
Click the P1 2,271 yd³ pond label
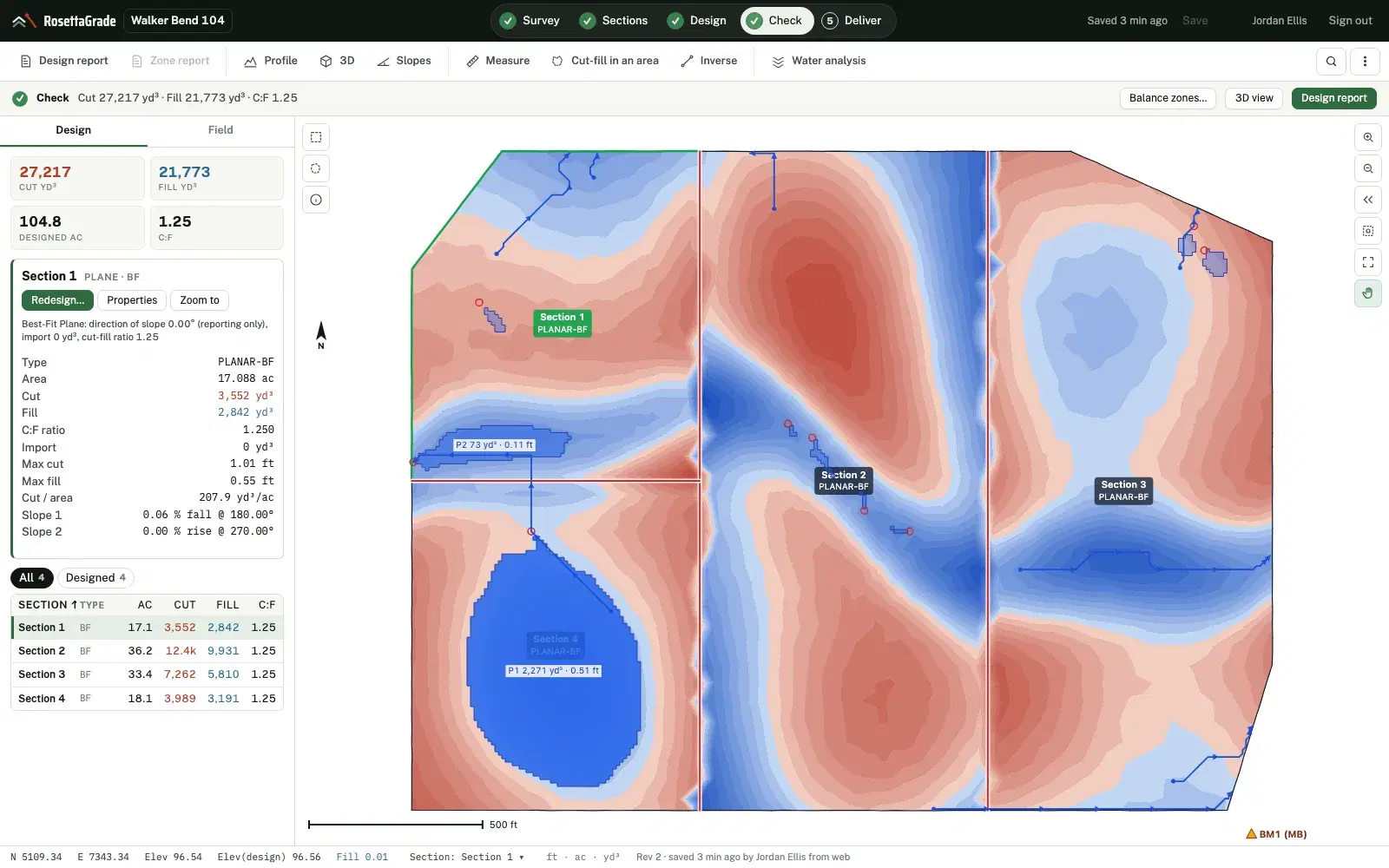(x=554, y=671)
